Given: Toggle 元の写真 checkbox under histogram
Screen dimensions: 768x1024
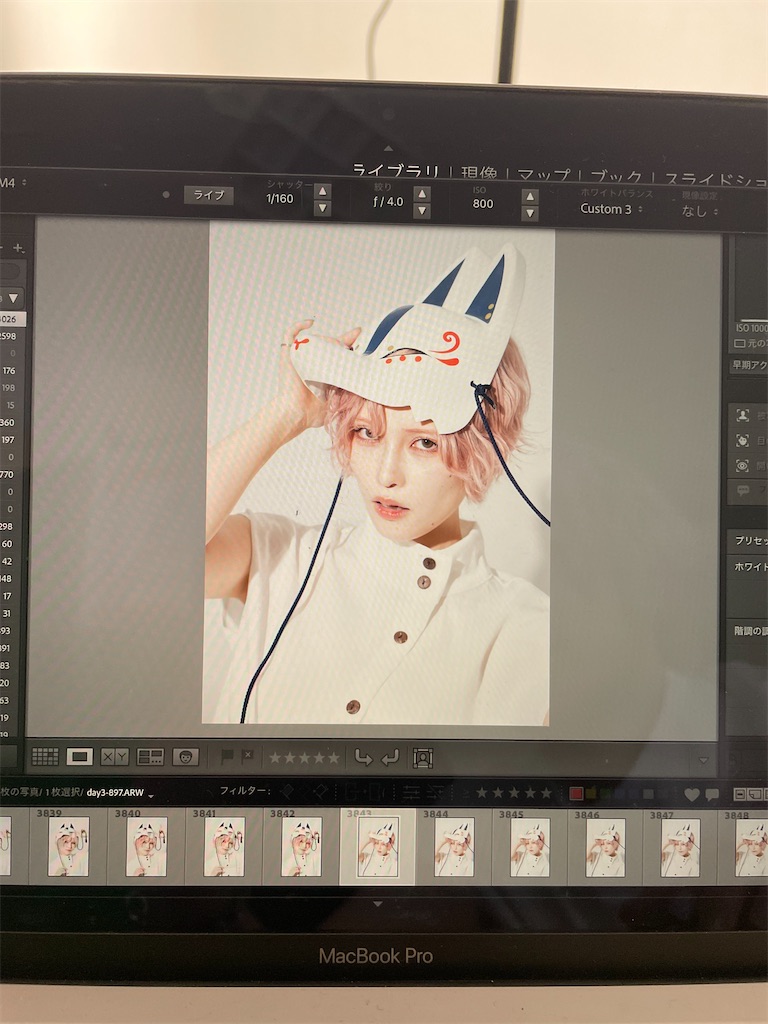Looking at the screenshot, I should [740, 344].
